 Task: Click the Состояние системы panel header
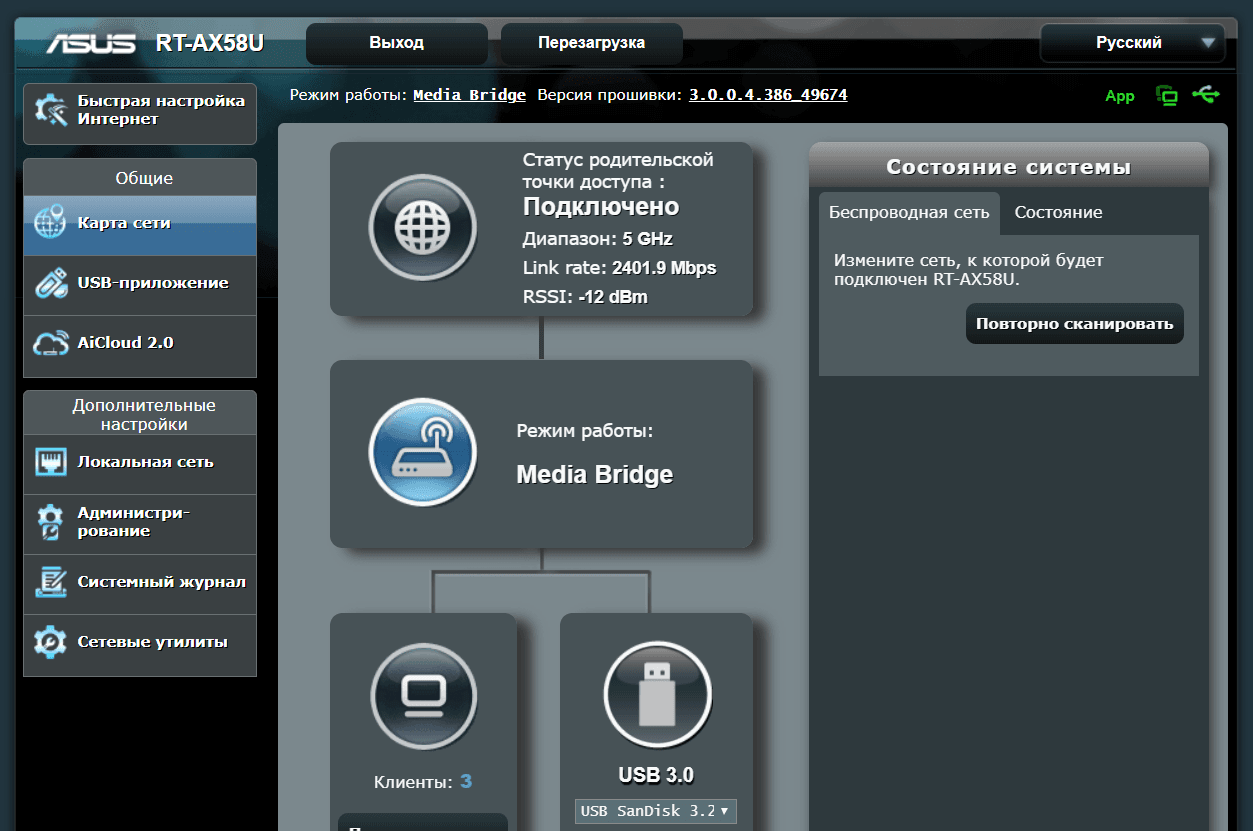point(1009,167)
